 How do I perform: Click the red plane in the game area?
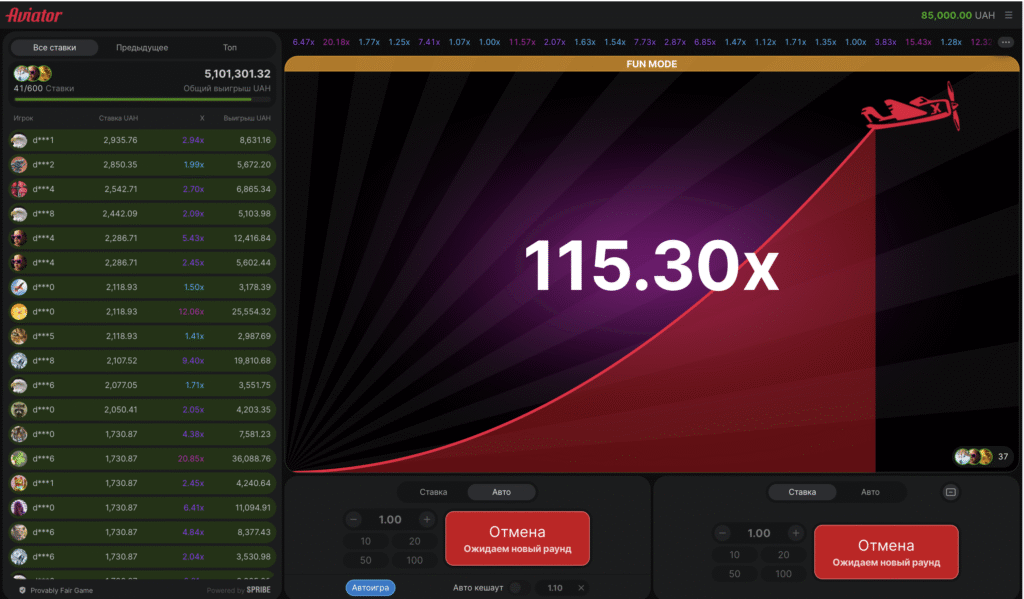click(912, 107)
